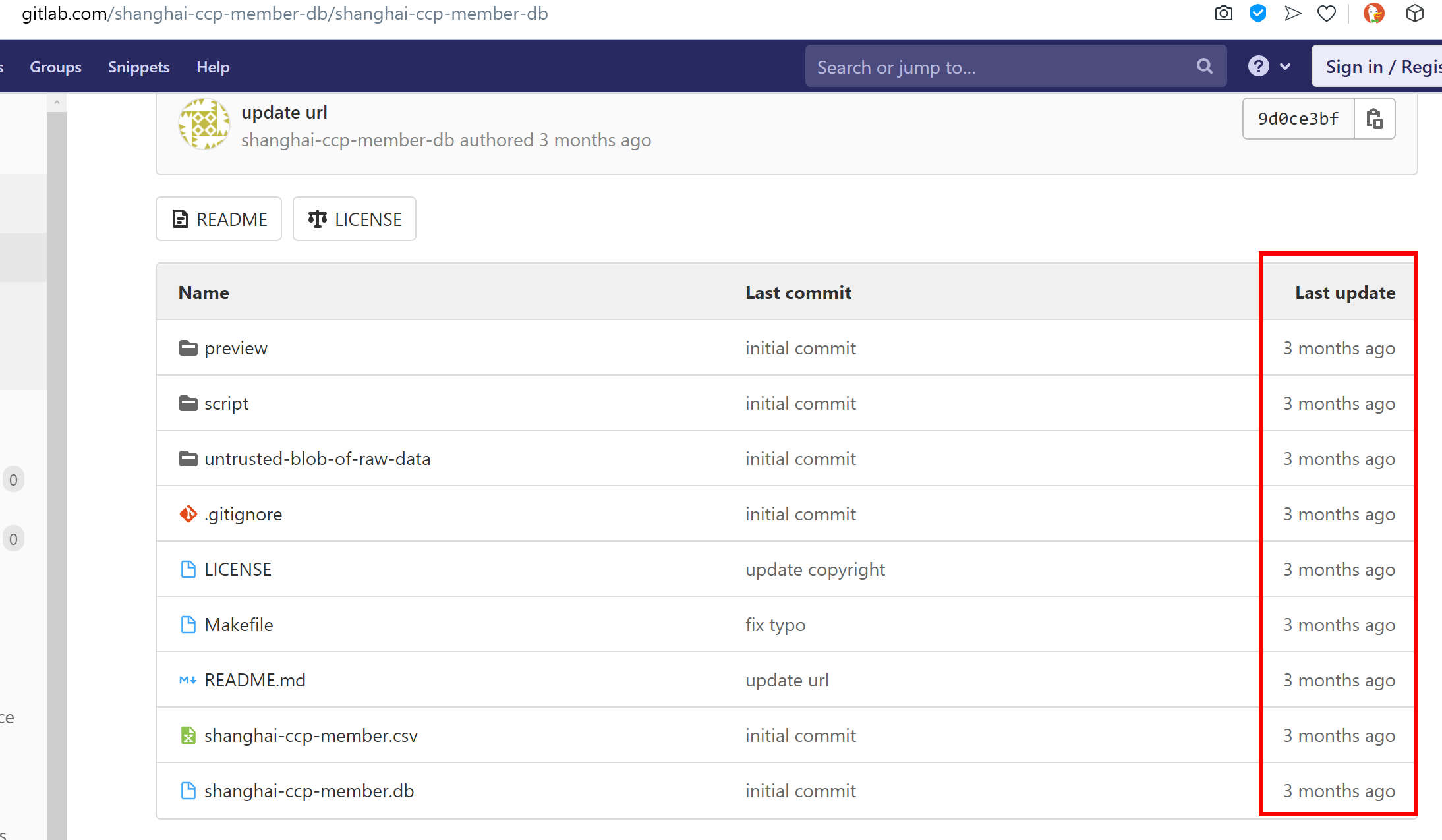Open the cube extensions icon

coord(1414,13)
